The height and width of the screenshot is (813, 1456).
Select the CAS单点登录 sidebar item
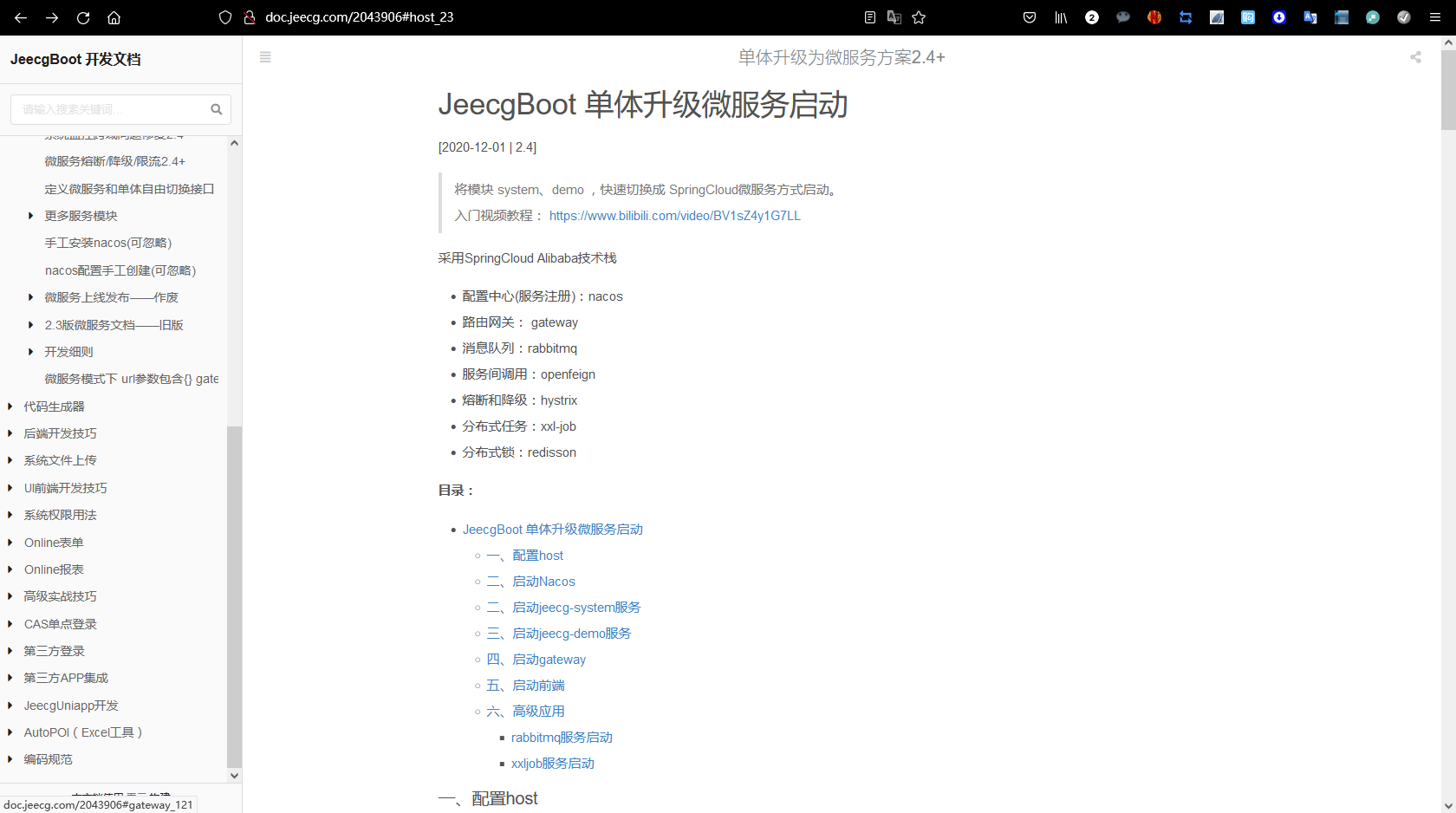point(60,623)
